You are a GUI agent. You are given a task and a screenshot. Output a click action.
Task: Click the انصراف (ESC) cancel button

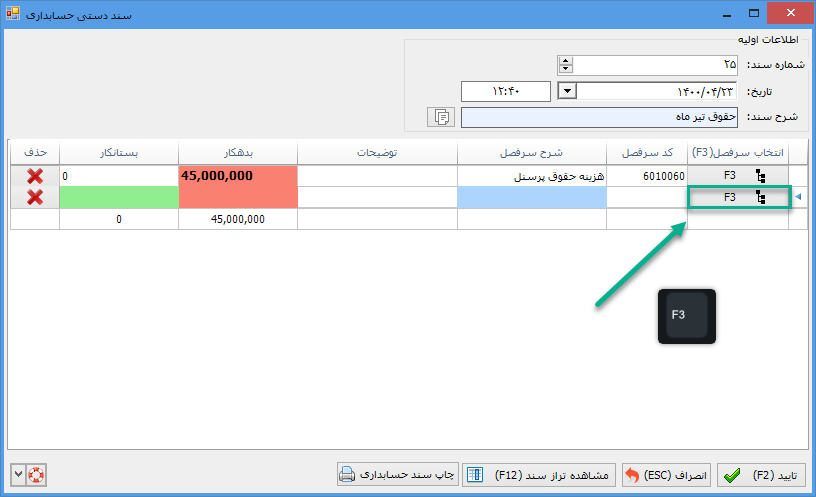667,475
